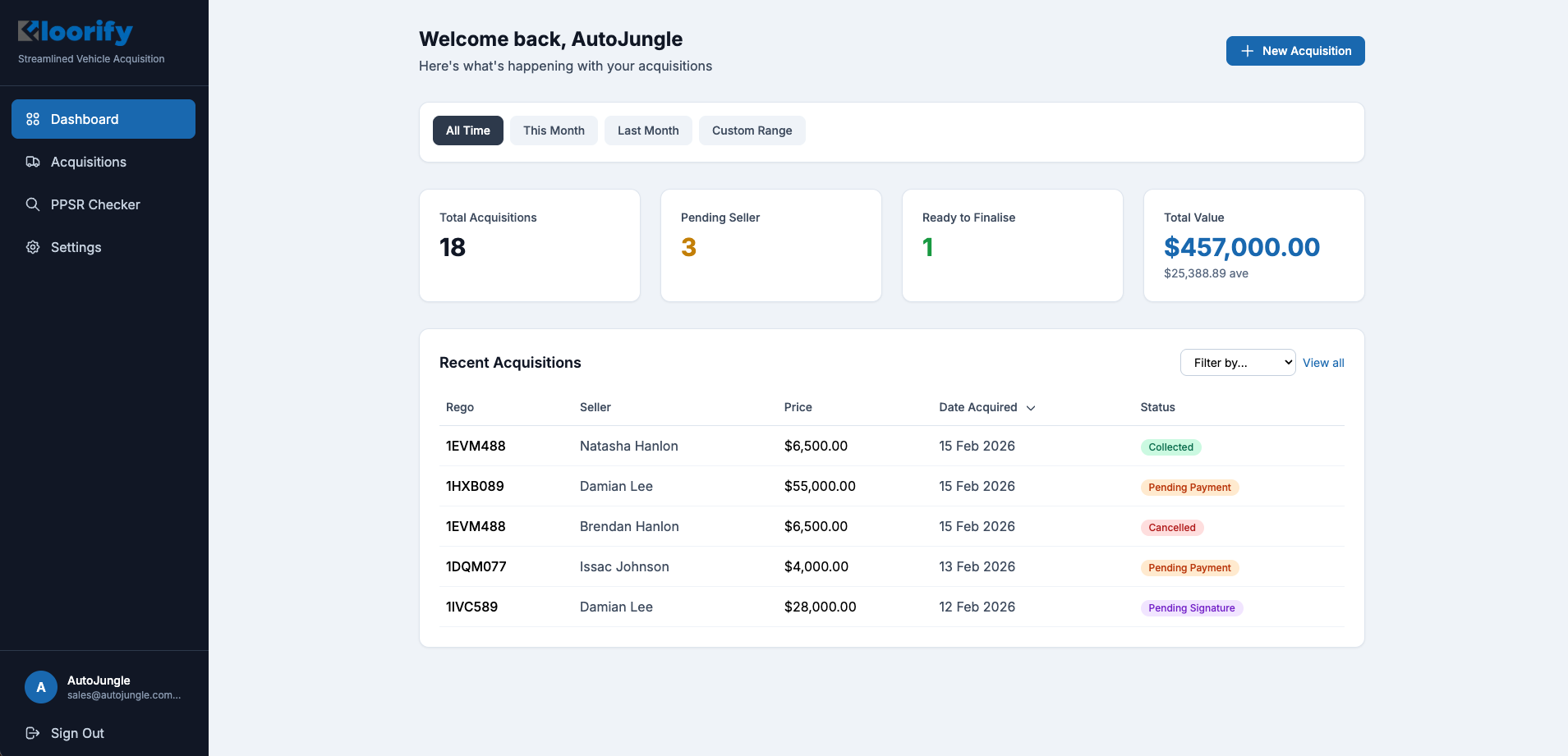Click the Settings gear icon
1568x756 pixels.
(x=33, y=247)
